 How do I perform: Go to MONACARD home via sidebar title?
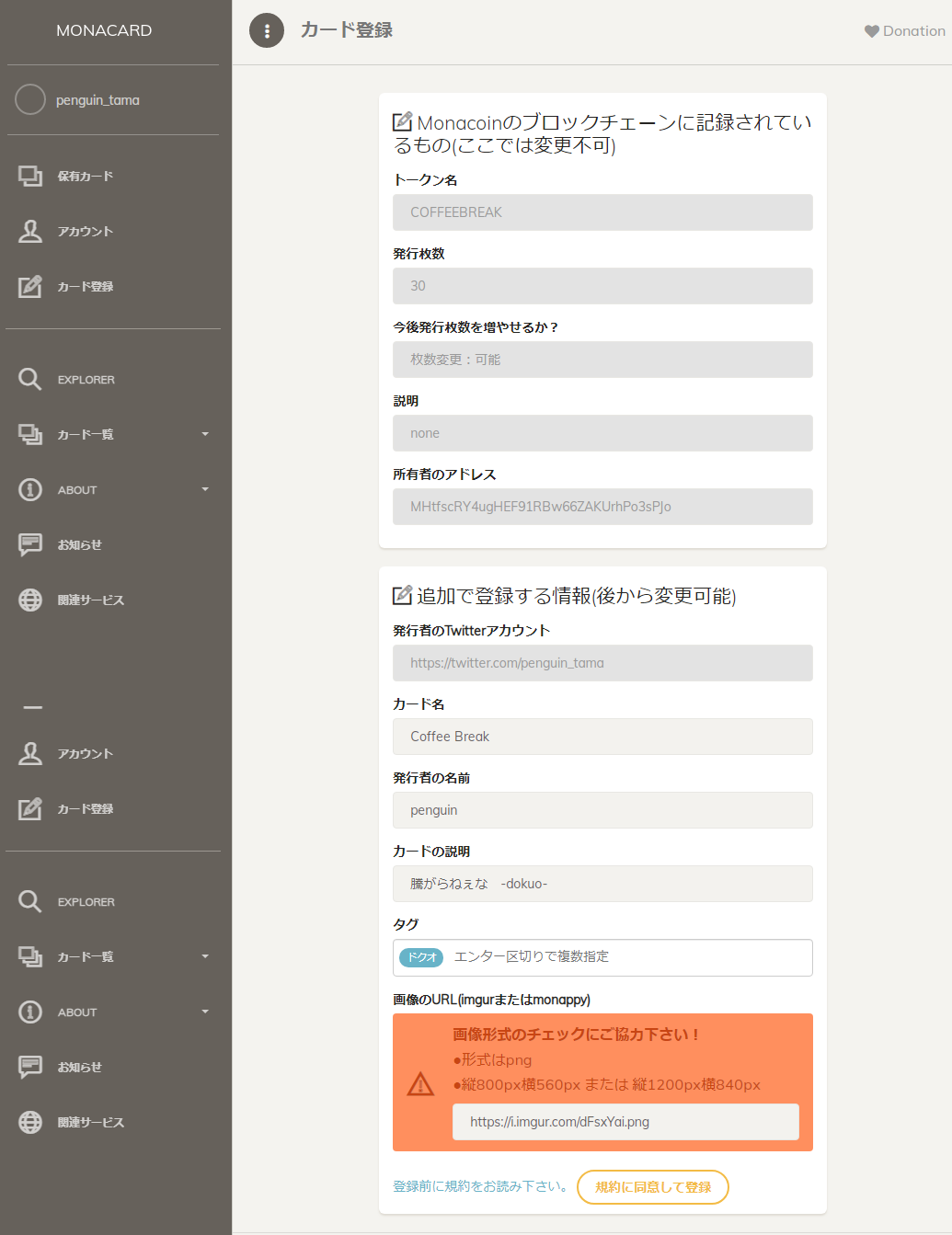coord(104,30)
